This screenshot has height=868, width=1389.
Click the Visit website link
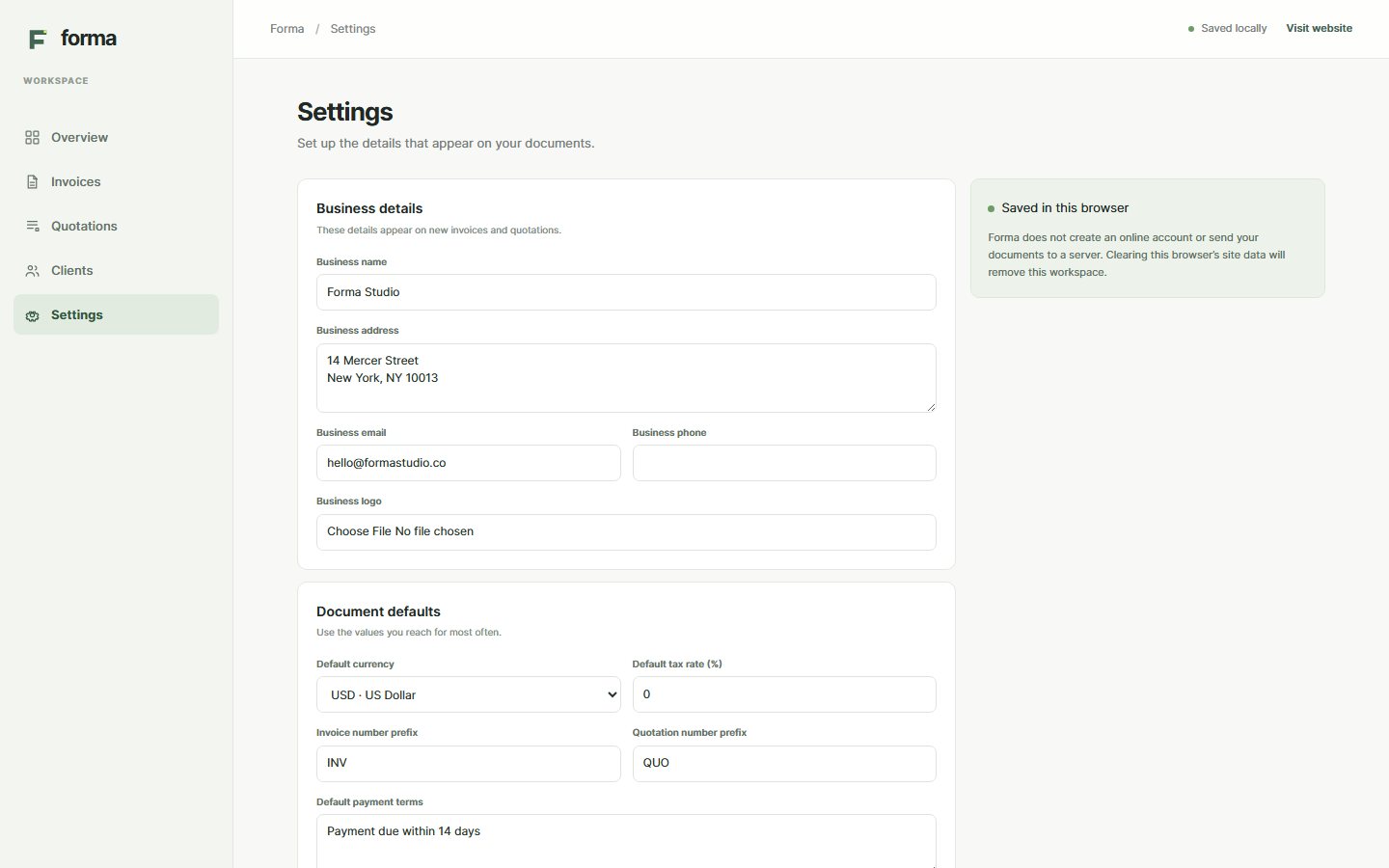pyautogui.click(x=1319, y=29)
